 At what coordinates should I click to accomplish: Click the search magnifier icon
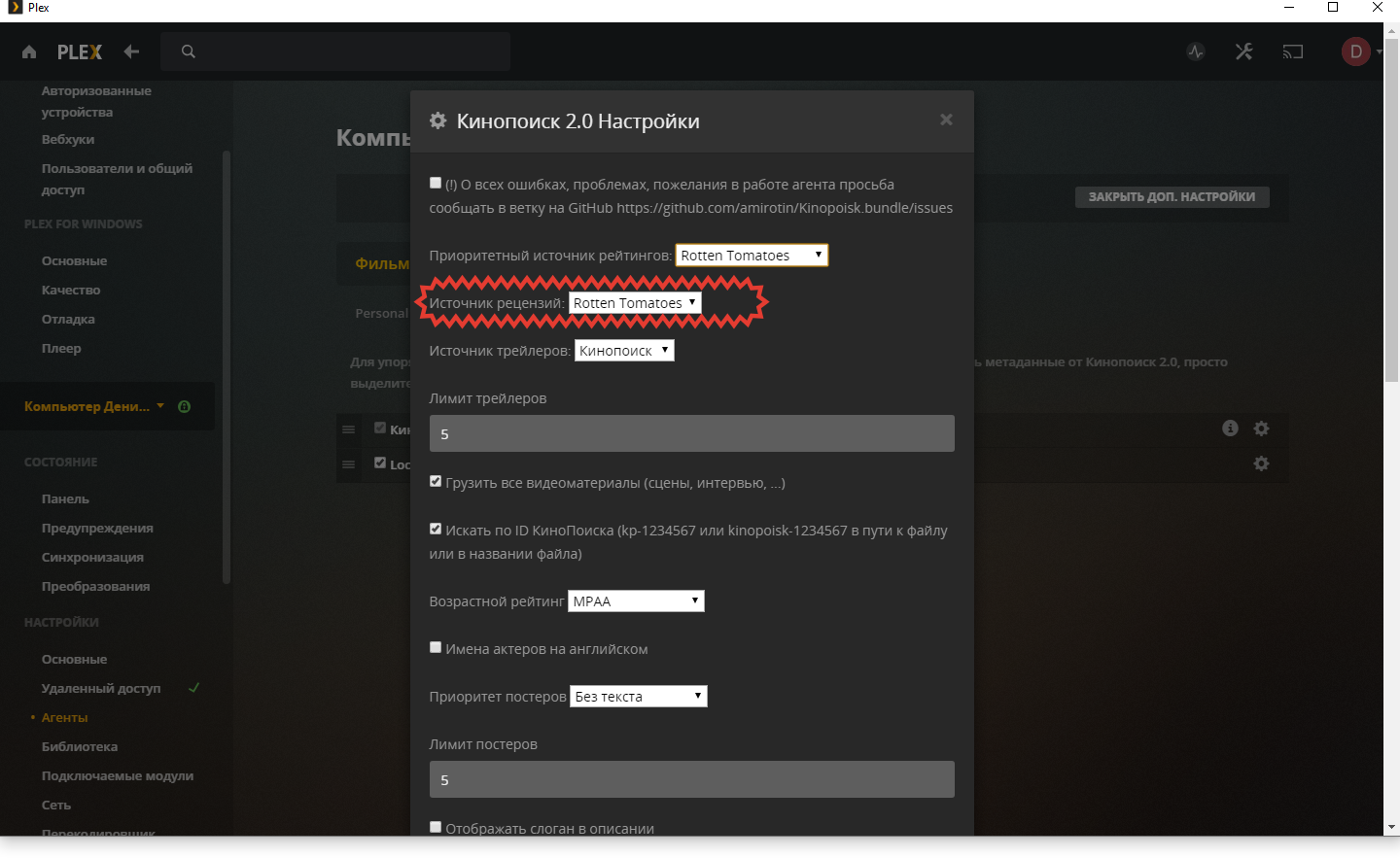click(x=189, y=51)
